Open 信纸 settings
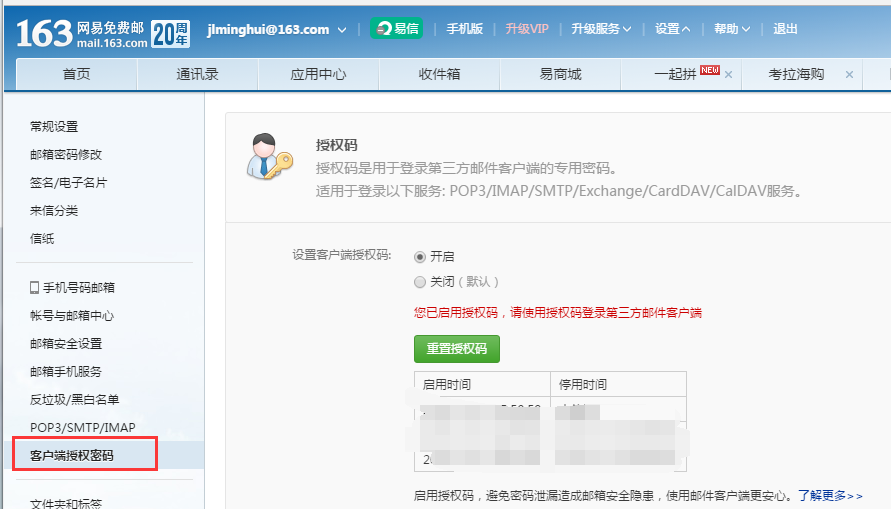This screenshot has height=509, width=891. 42,239
